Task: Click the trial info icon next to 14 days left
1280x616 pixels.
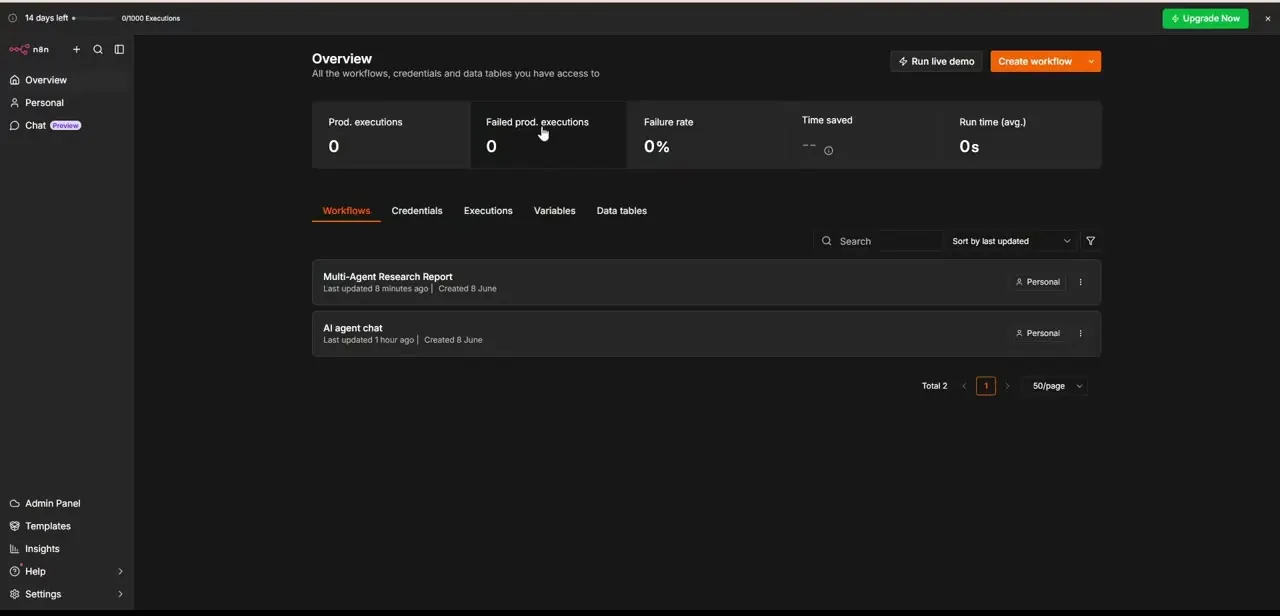Action: click(x=13, y=18)
